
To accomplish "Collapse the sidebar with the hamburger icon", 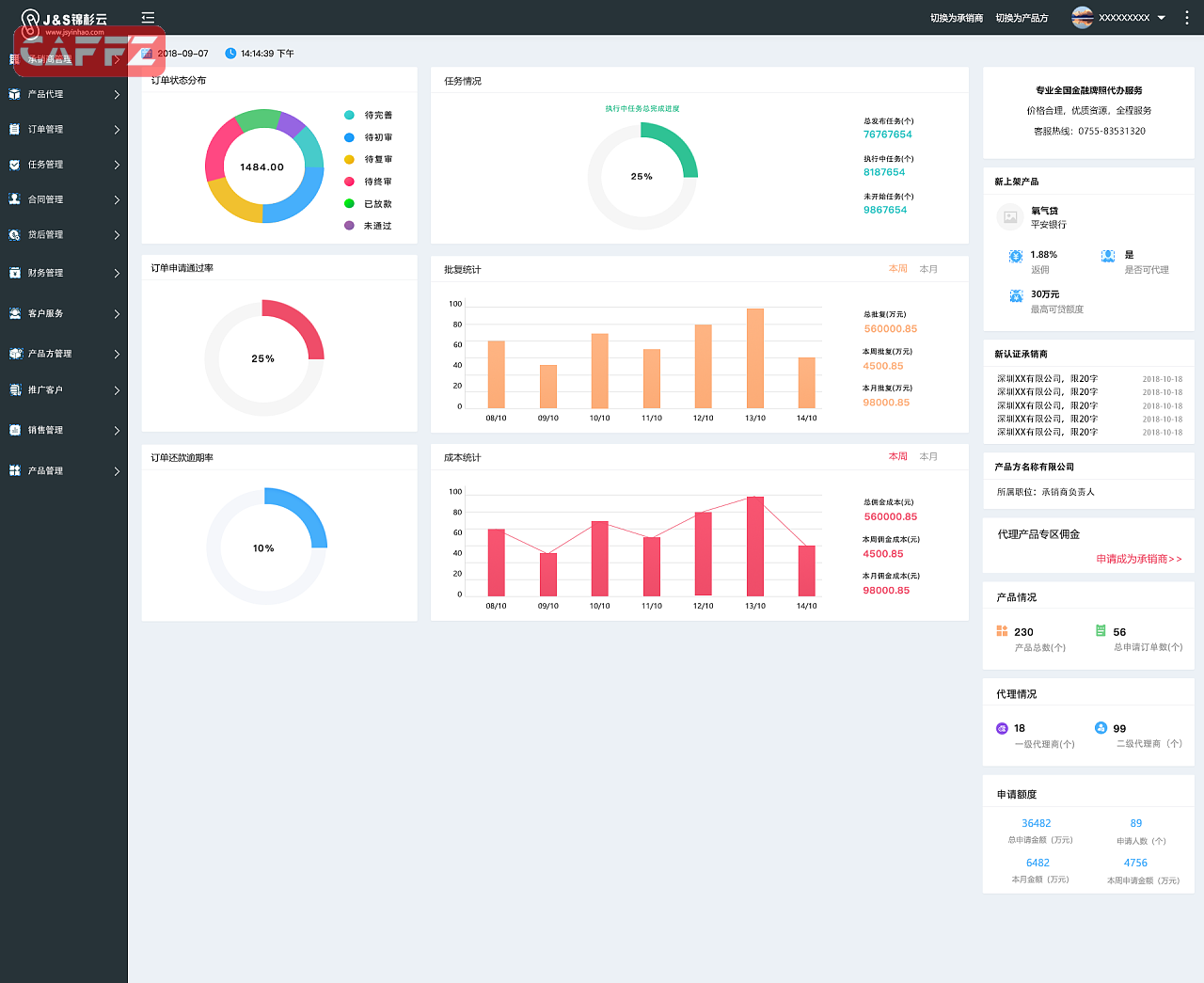I will (148, 18).
